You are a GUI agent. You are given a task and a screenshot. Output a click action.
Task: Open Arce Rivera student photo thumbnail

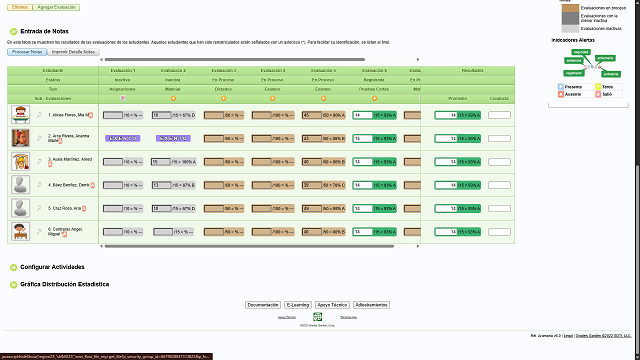coord(20,138)
